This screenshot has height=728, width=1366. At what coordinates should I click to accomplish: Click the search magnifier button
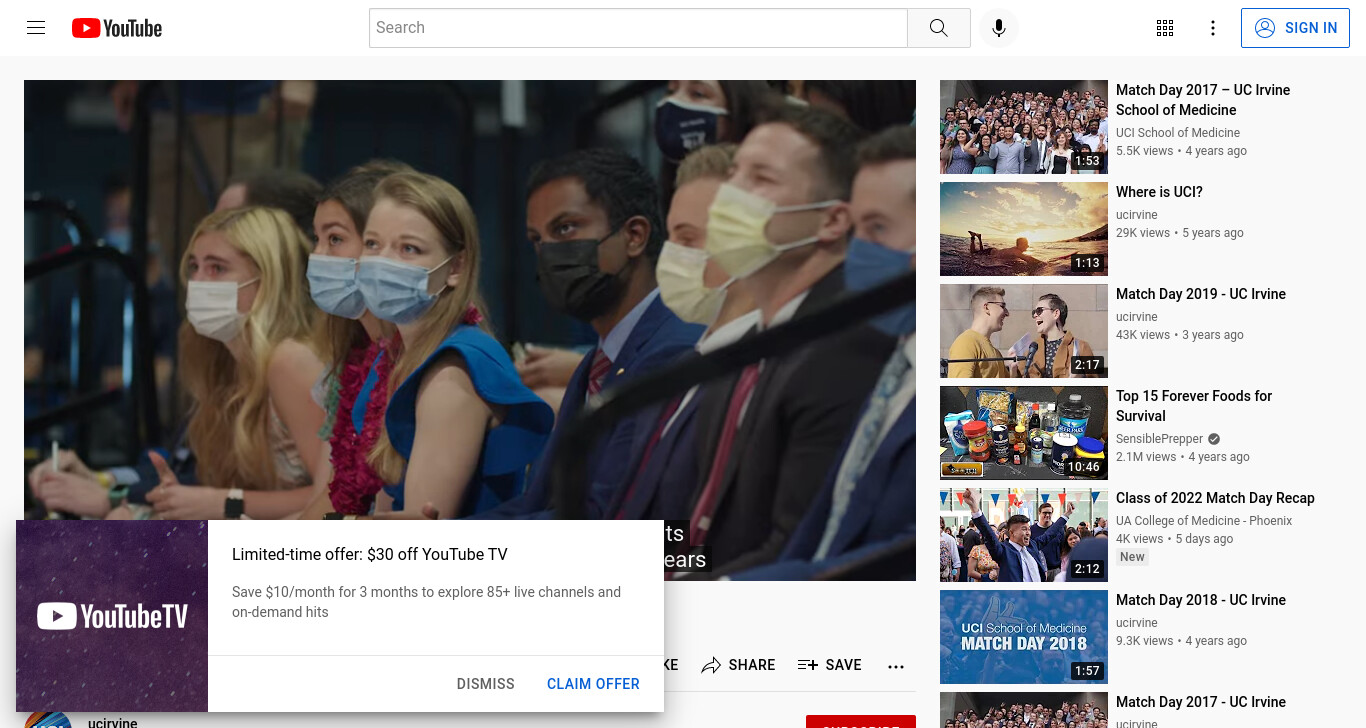coord(938,28)
